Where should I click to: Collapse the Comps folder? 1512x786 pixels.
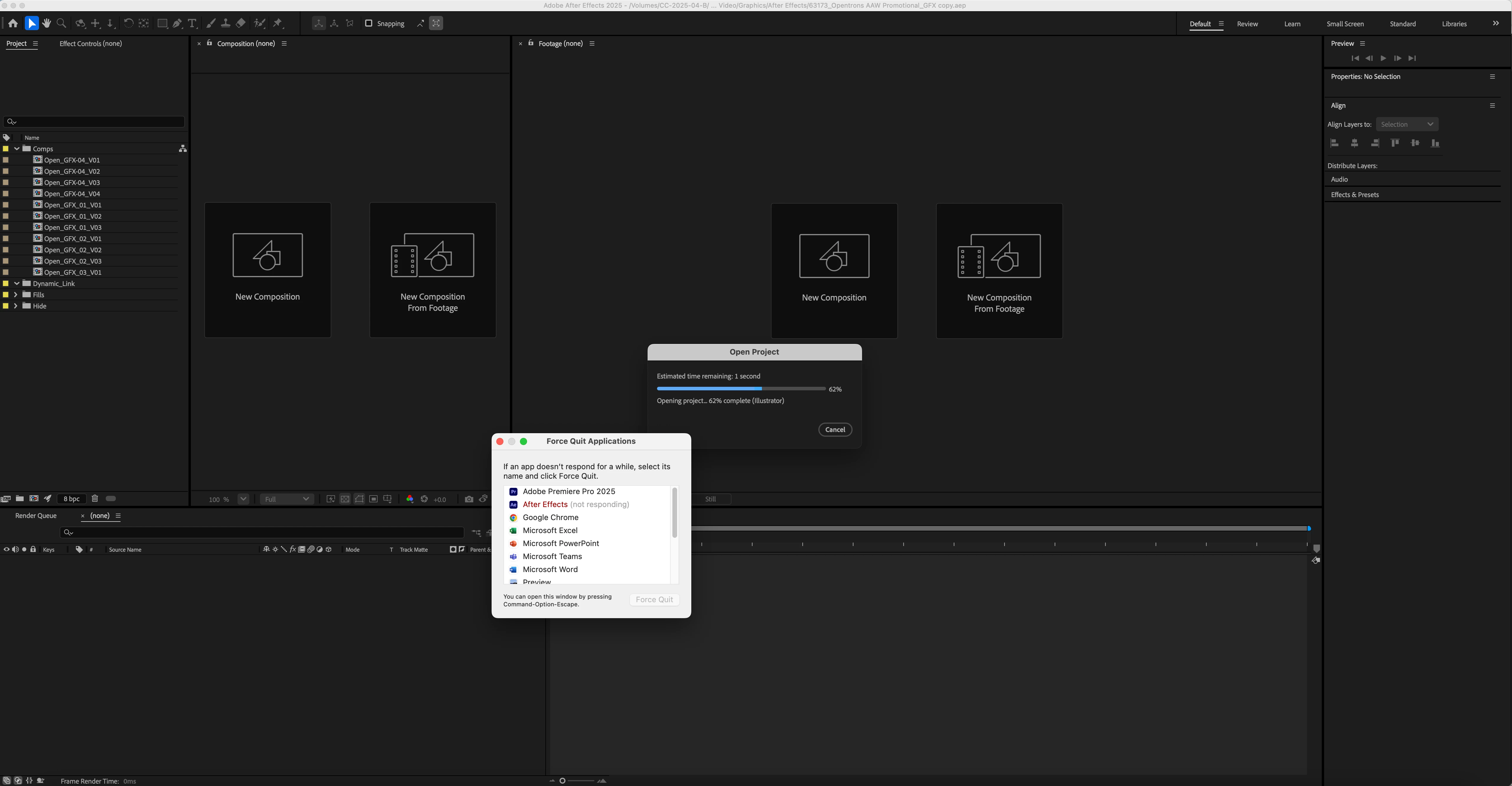click(17, 149)
